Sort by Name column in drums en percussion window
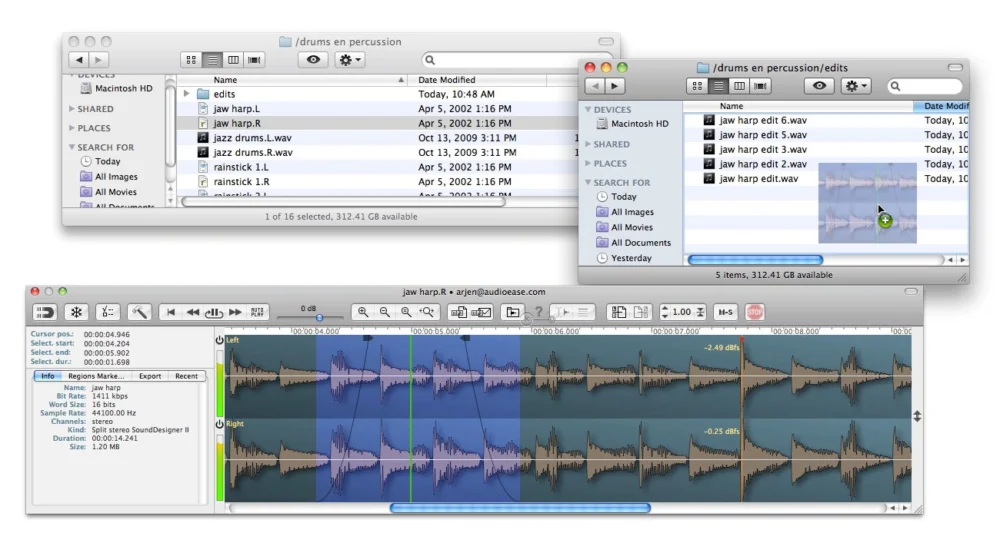 coord(293,80)
